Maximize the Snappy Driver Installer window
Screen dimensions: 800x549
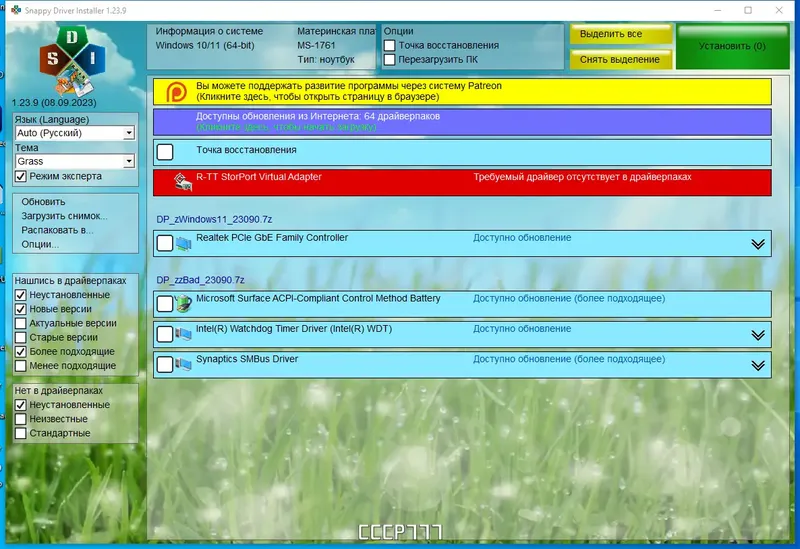point(748,10)
